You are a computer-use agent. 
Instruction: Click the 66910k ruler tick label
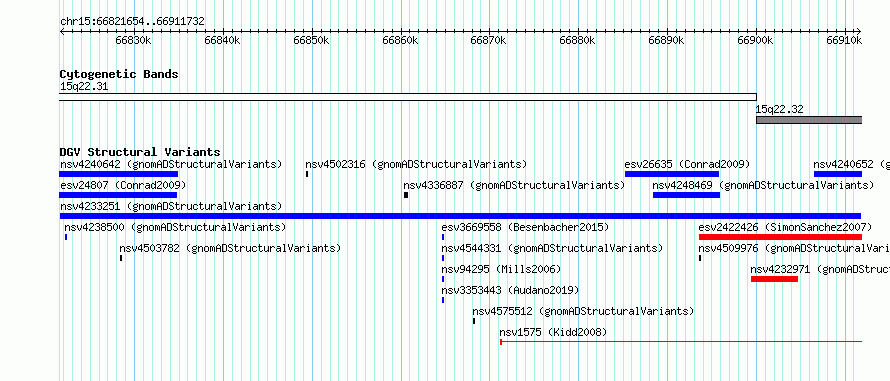tap(845, 40)
